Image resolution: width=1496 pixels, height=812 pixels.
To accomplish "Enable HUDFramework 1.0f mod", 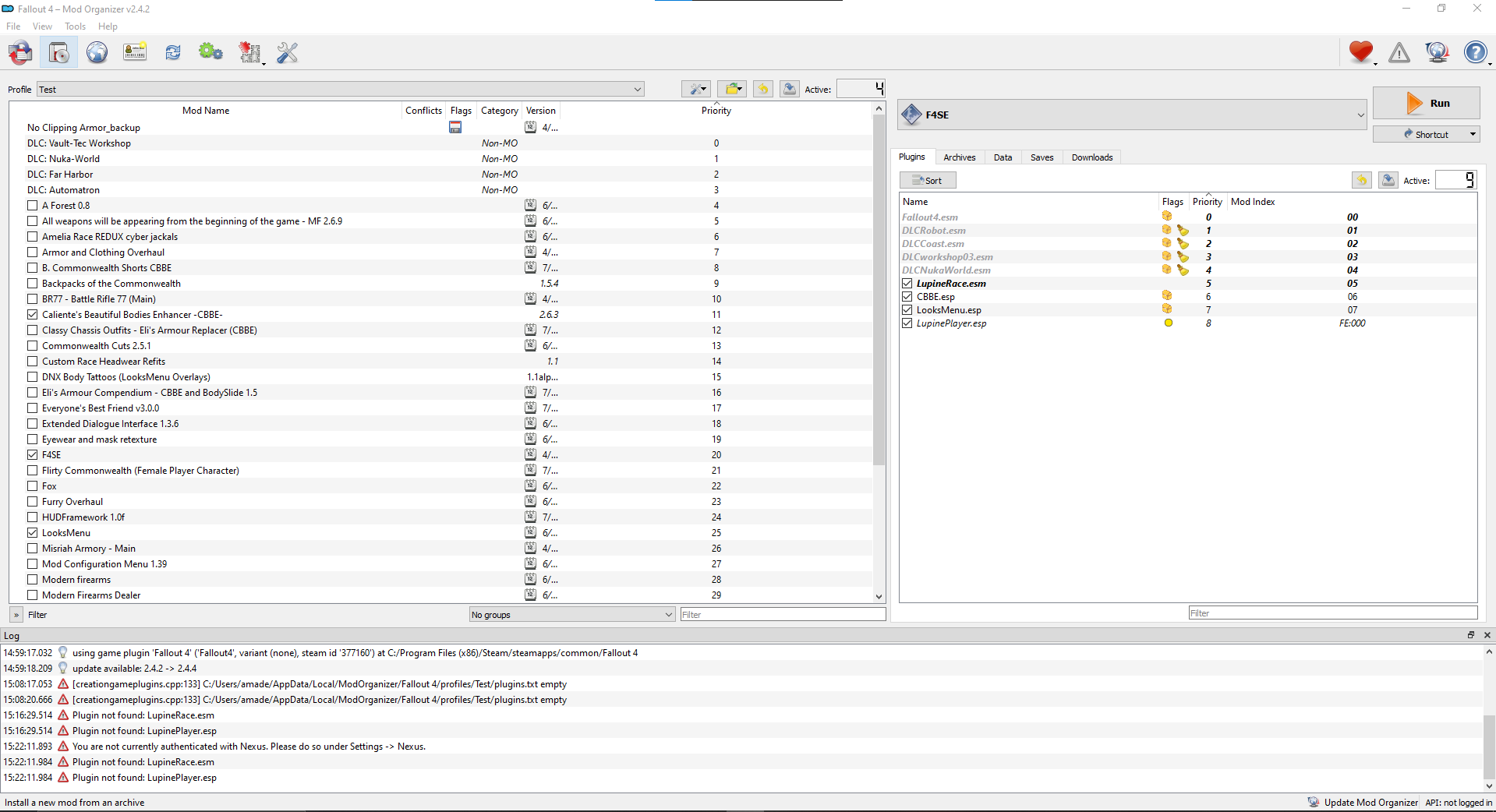I will [x=33, y=517].
